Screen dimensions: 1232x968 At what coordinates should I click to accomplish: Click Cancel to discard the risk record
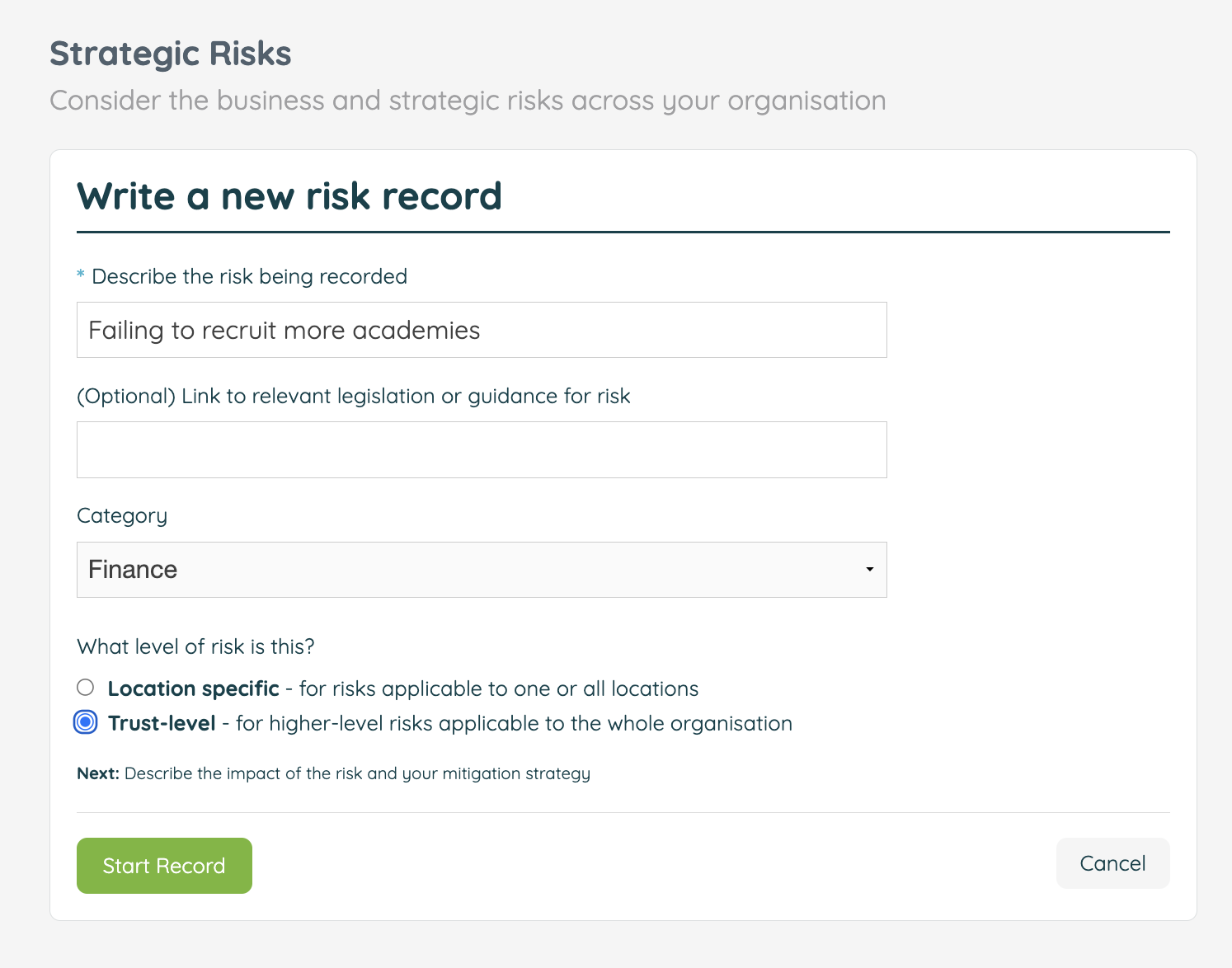1112,862
